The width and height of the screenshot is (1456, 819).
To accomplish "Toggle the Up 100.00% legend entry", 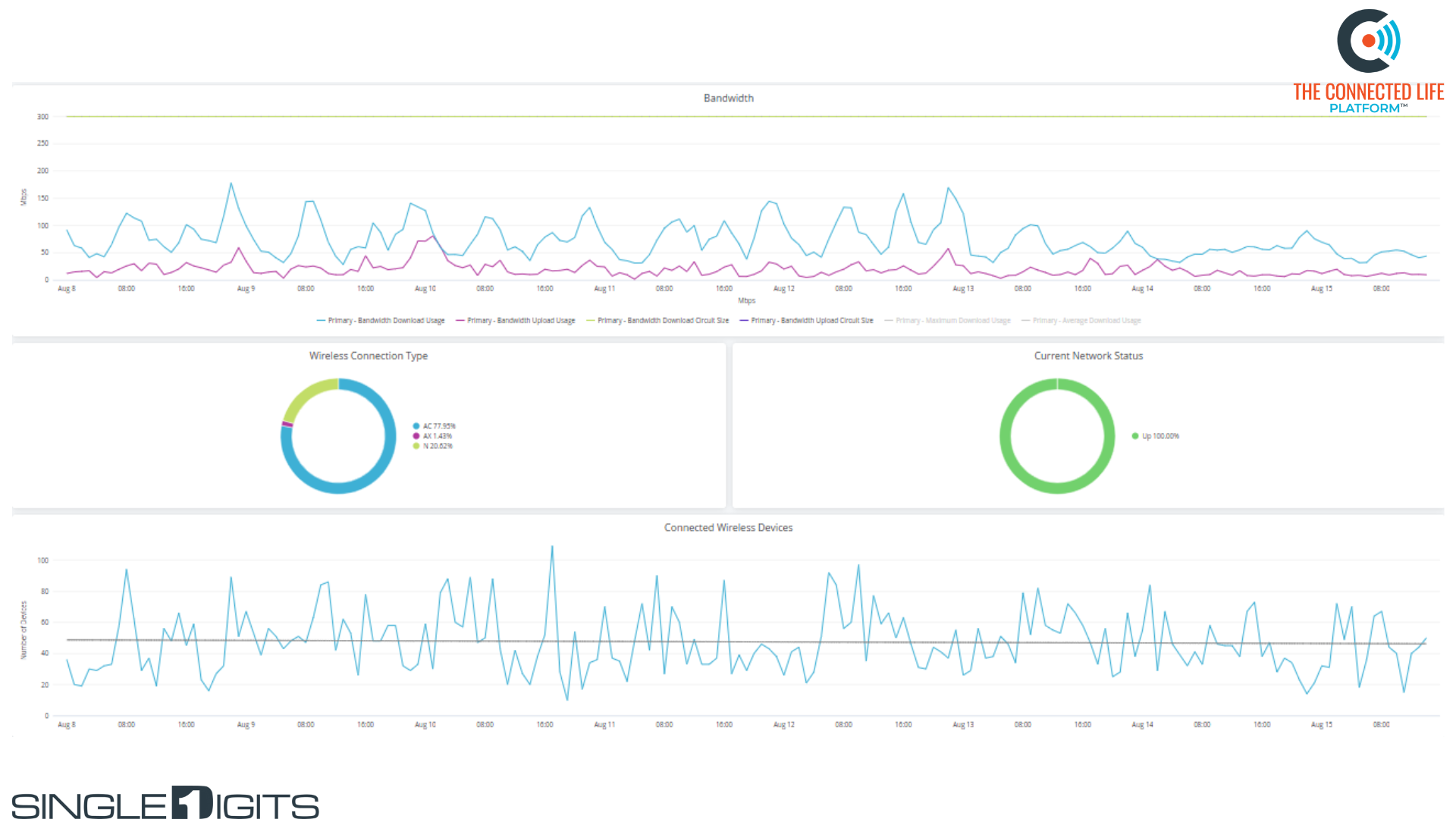I will (x=1156, y=436).
